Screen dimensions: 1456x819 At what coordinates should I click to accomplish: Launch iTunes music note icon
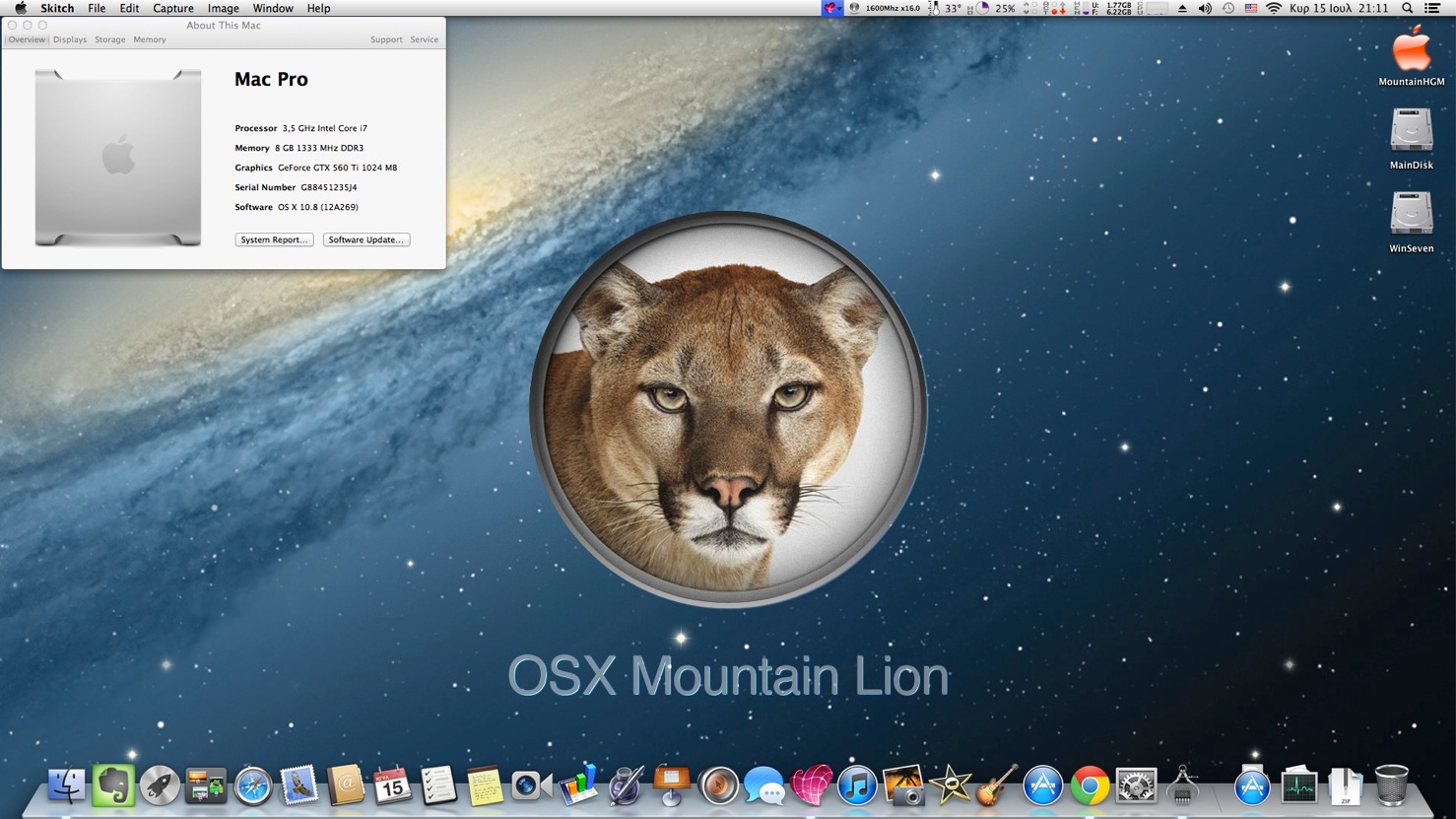pos(857,786)
